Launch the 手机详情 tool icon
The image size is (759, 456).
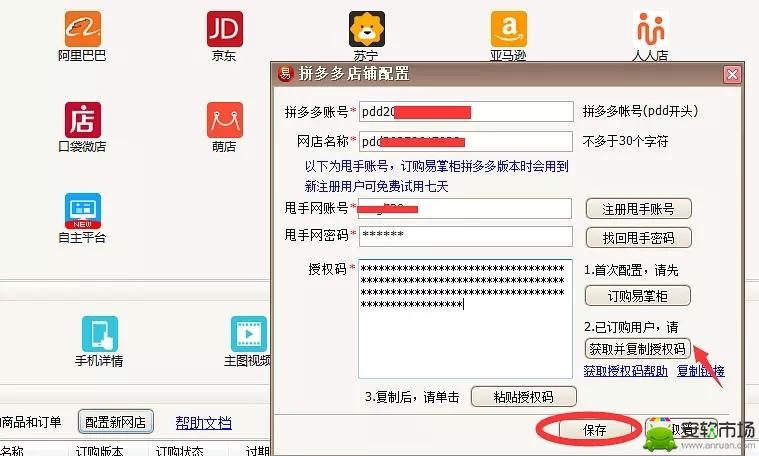pyautogui.click(x=100, y=334)
